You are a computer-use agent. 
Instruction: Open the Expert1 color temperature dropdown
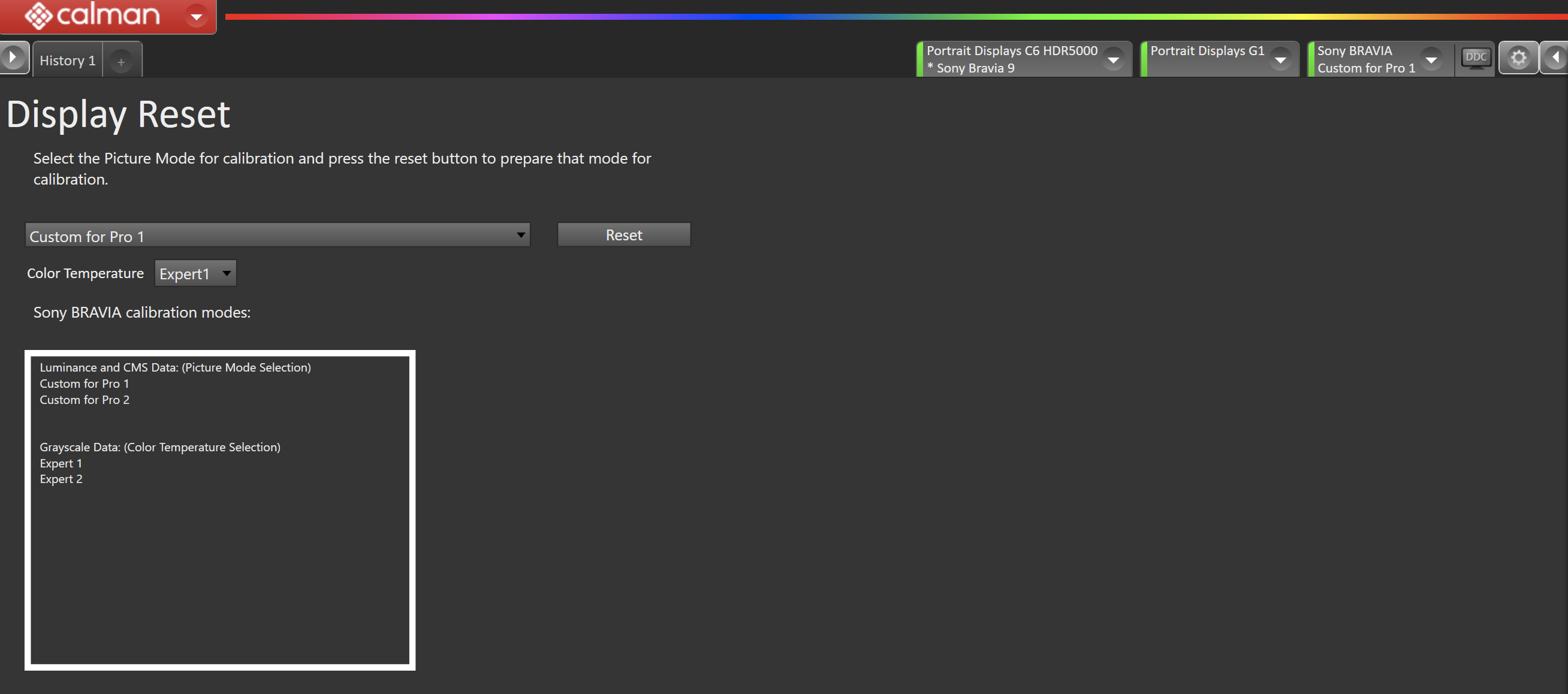pos(195,273)
